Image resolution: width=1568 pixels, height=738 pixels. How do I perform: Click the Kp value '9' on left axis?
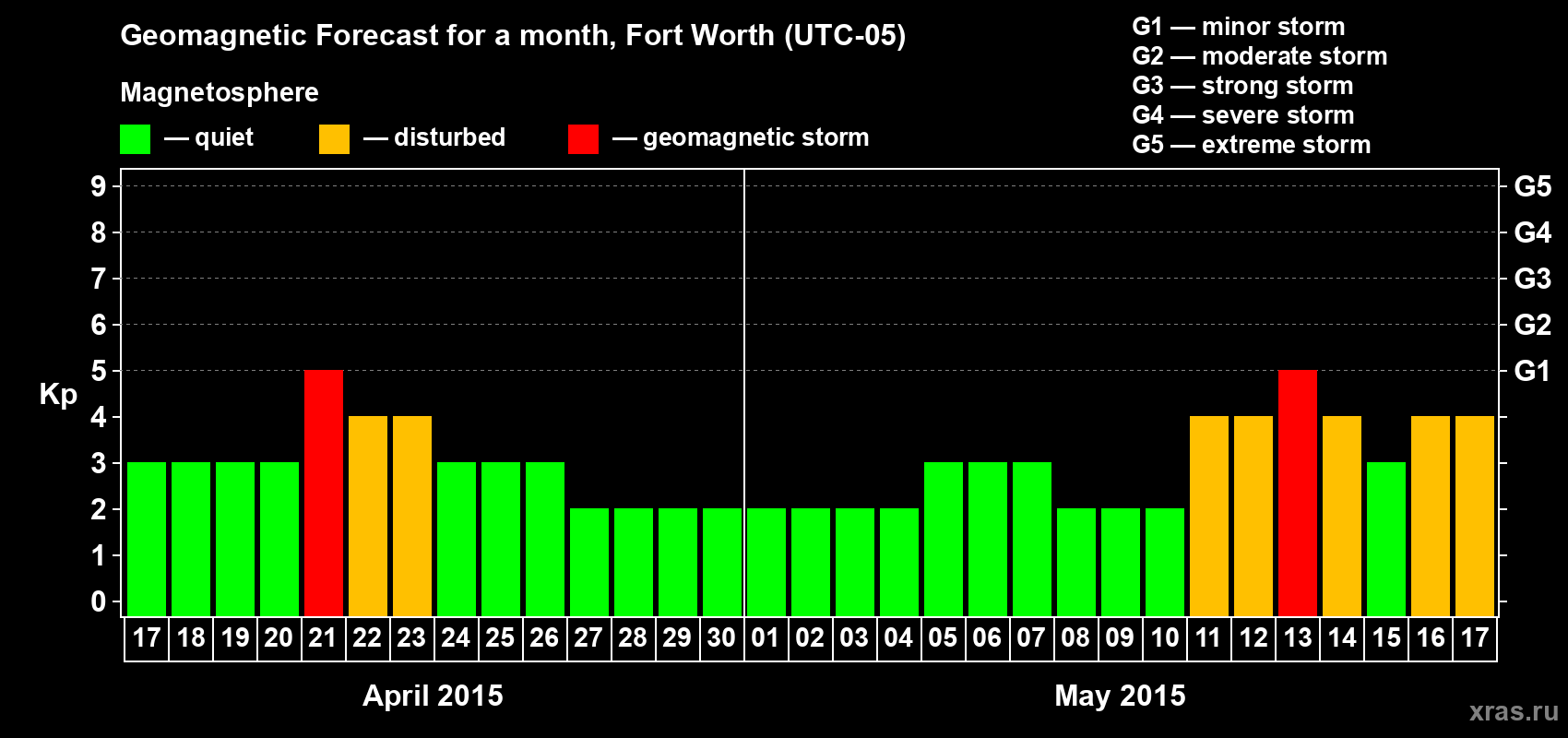pyautogui.click(x=99, y=186)
